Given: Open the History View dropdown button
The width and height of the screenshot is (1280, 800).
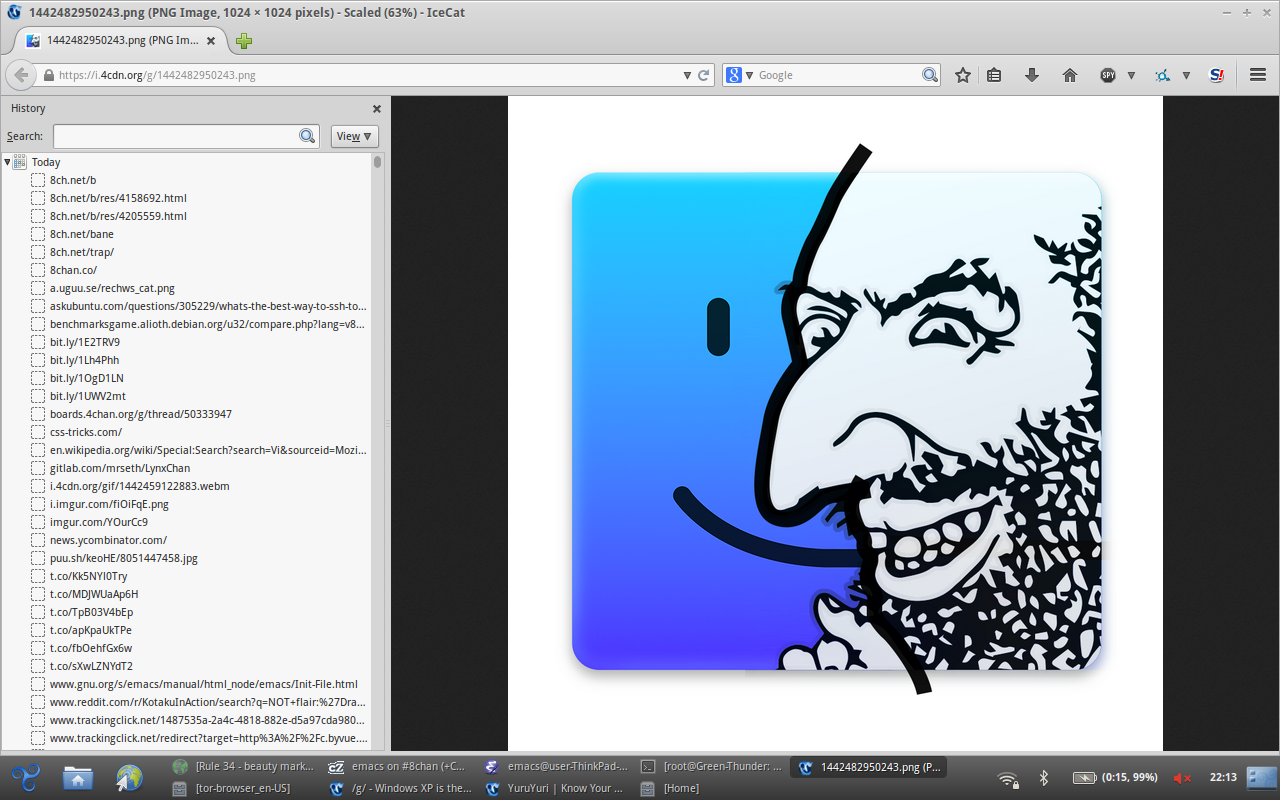Looking at the screenshot, I should click(x=355, y=136).
